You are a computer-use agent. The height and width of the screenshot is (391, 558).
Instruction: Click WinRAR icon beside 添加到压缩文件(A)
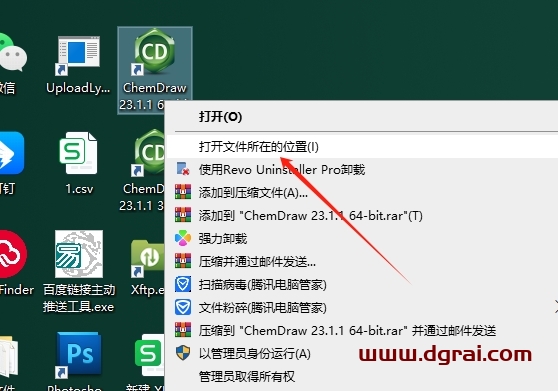pyautogui.click(x=183, y=192)
